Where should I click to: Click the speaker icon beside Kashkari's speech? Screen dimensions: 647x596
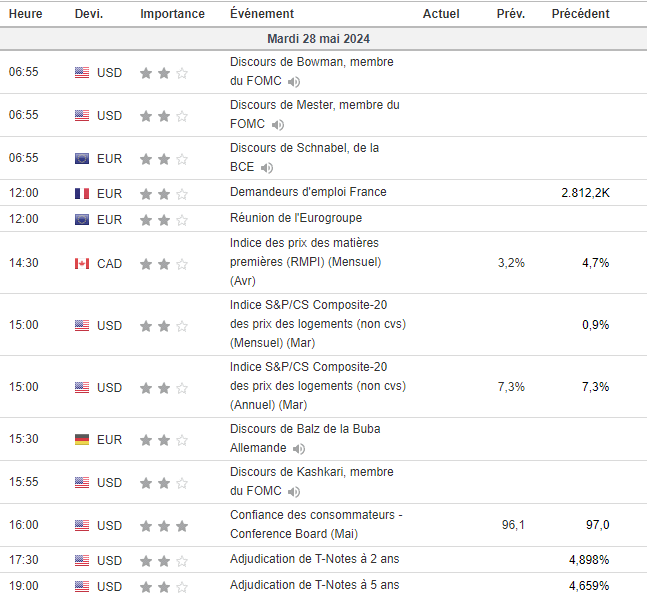[x=294, y=492]
